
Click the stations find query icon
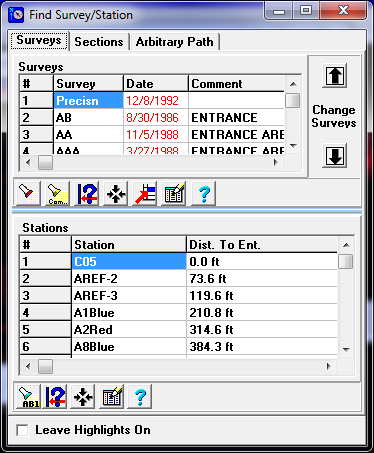(54, 396)
